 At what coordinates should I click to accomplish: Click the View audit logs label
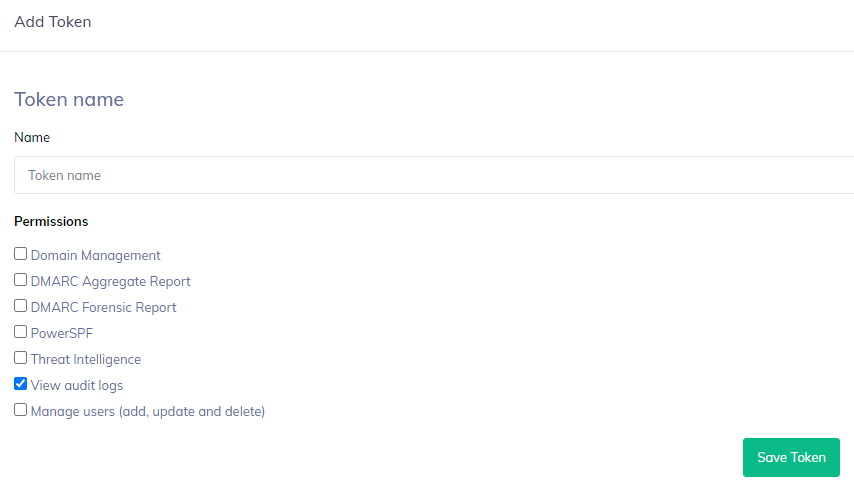click(77, 386)
